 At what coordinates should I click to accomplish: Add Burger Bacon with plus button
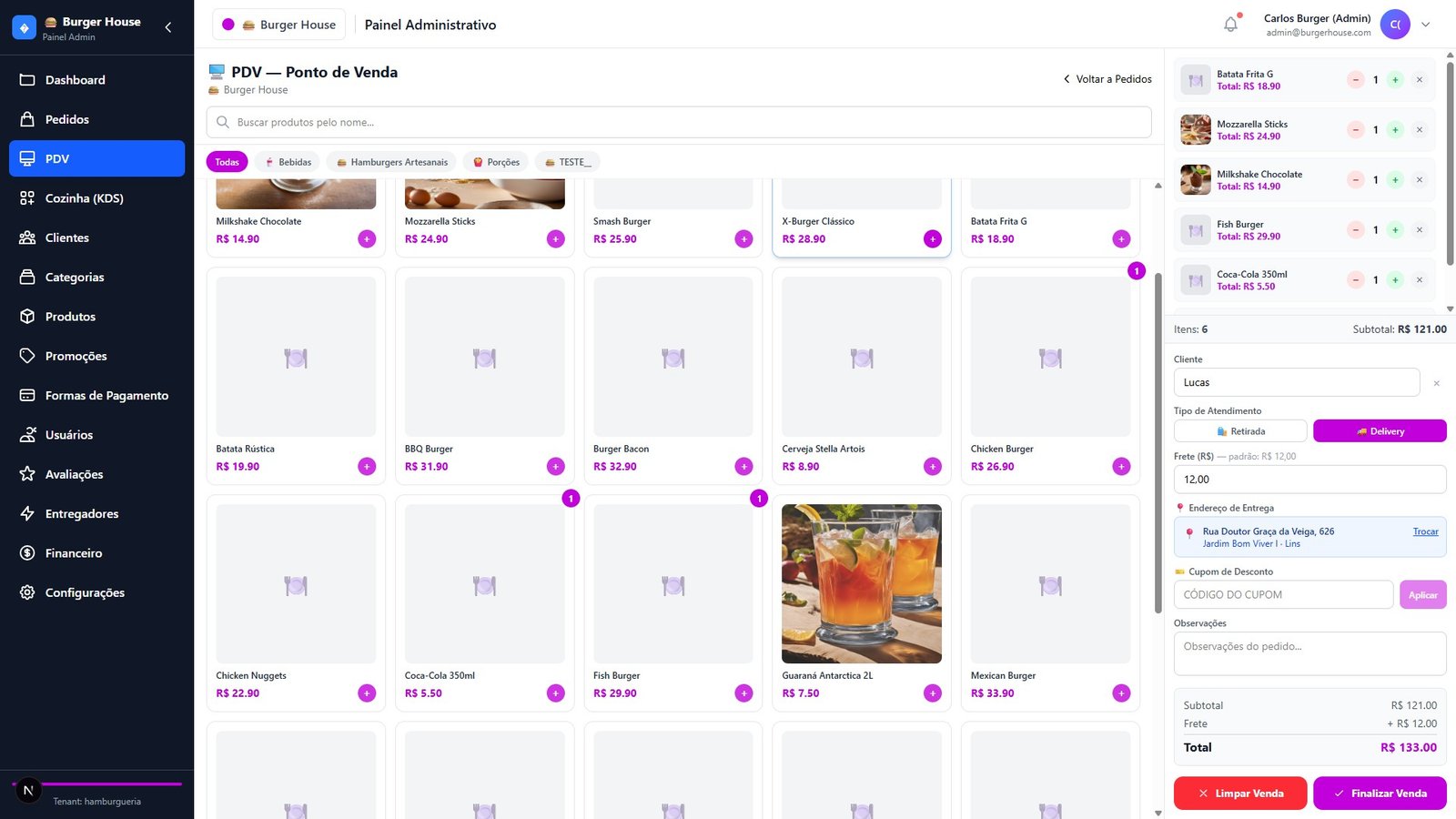744,467
